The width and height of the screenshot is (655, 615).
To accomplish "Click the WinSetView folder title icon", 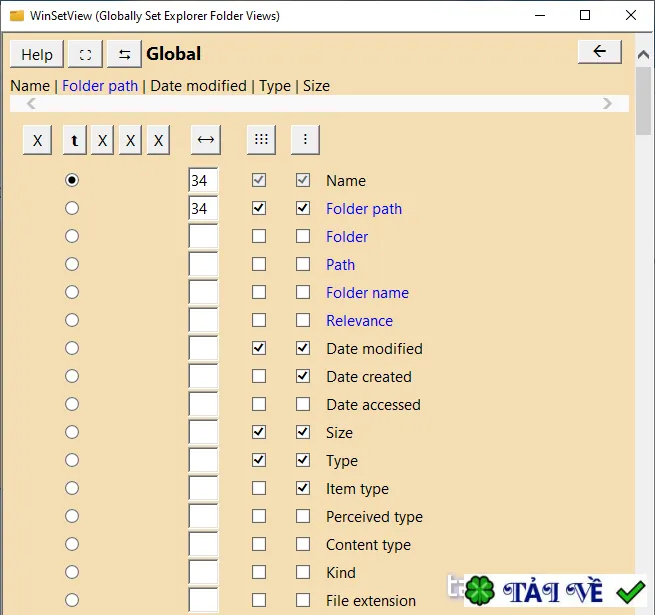I will click(17, 16).
